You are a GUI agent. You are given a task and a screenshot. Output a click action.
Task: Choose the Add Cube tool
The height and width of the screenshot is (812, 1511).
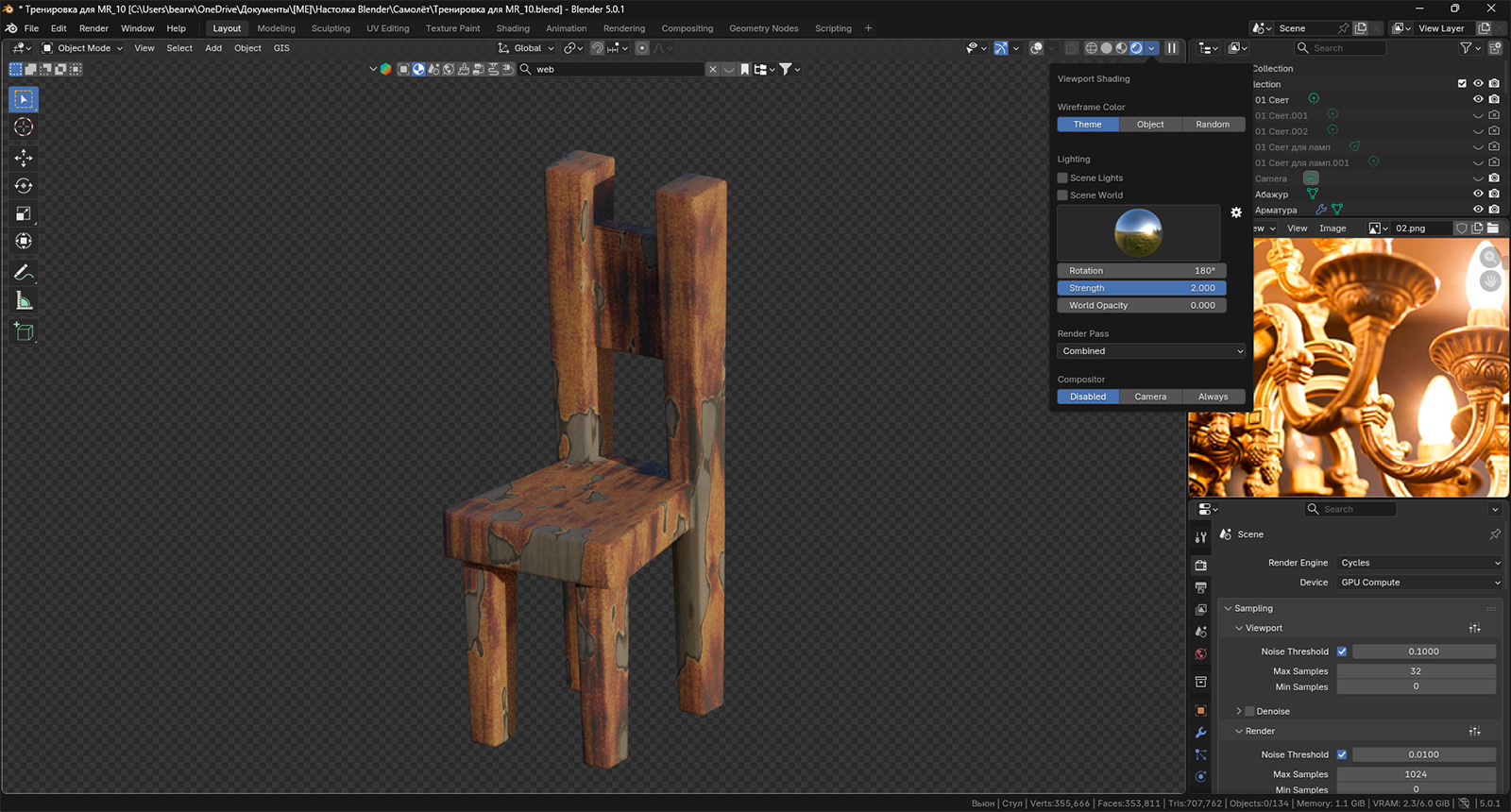24,331
